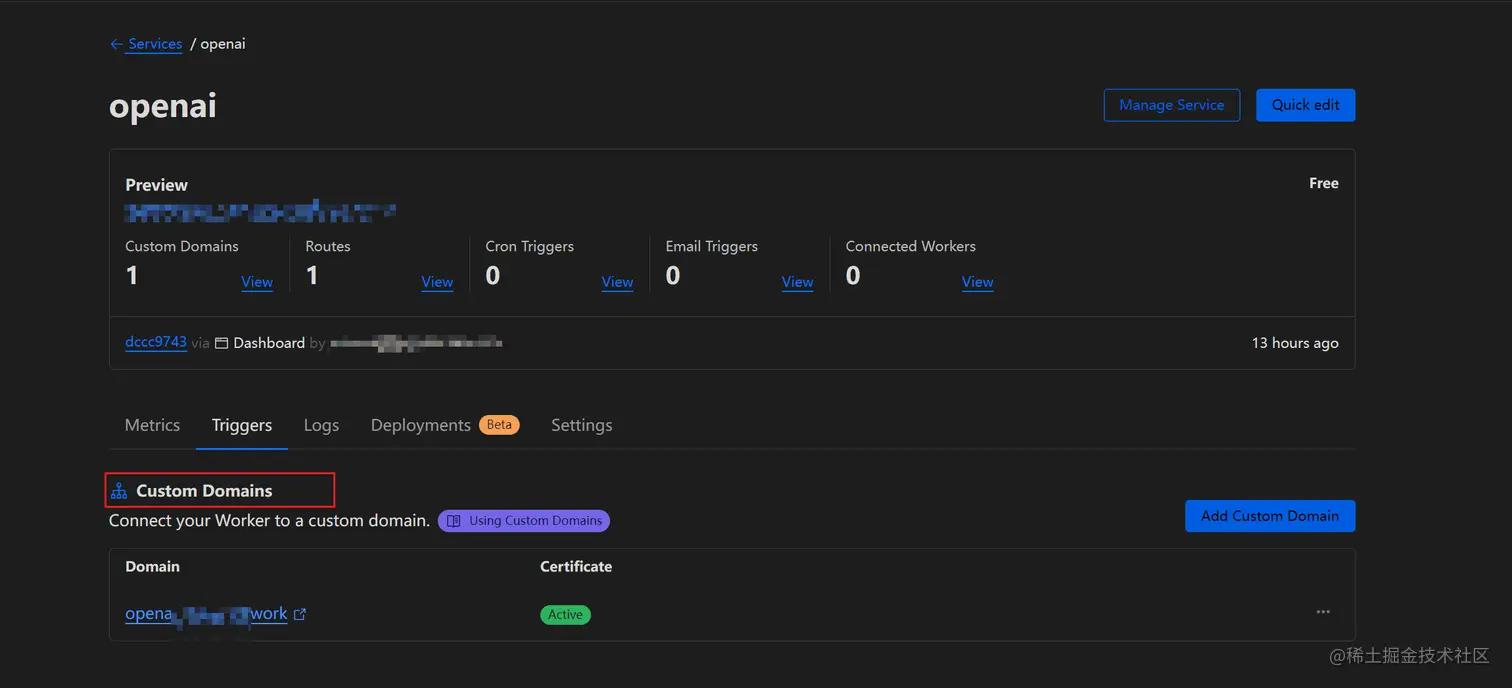
Task: Click the Certificate column header
Action: pyautogui.click(x=576, y=566)
